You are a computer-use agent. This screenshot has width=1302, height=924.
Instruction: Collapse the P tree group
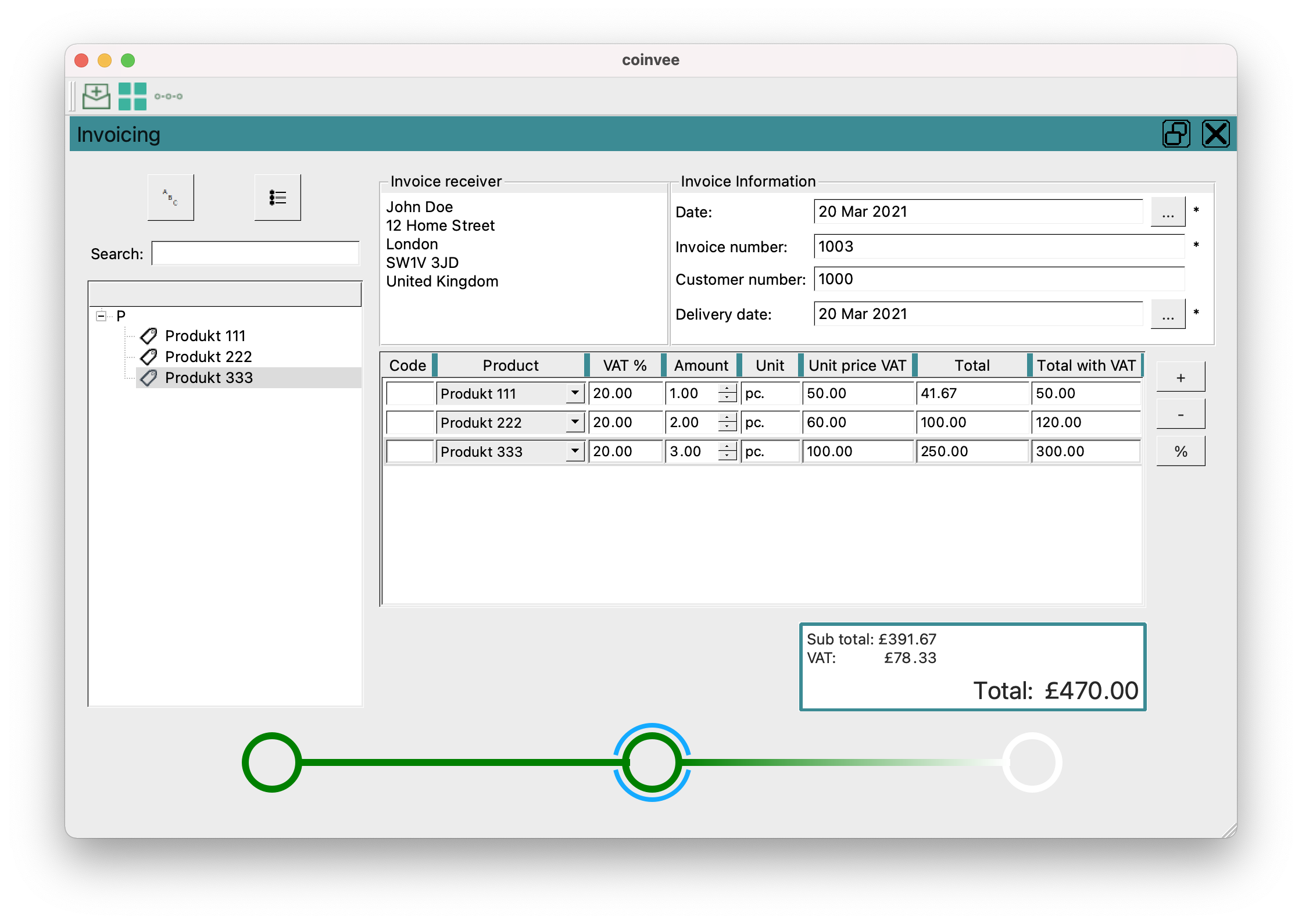[x=102, y=316]
